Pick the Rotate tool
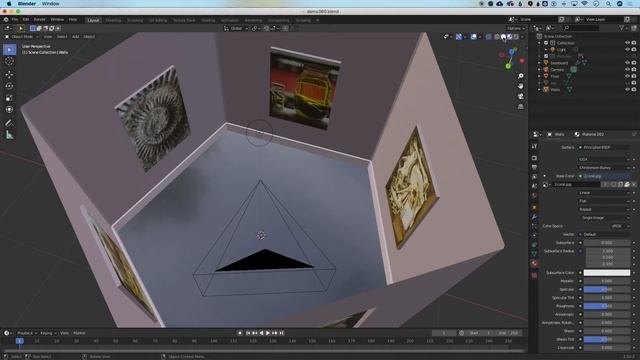The width and height of the screenshot is (640, 360). pos(9,86)
